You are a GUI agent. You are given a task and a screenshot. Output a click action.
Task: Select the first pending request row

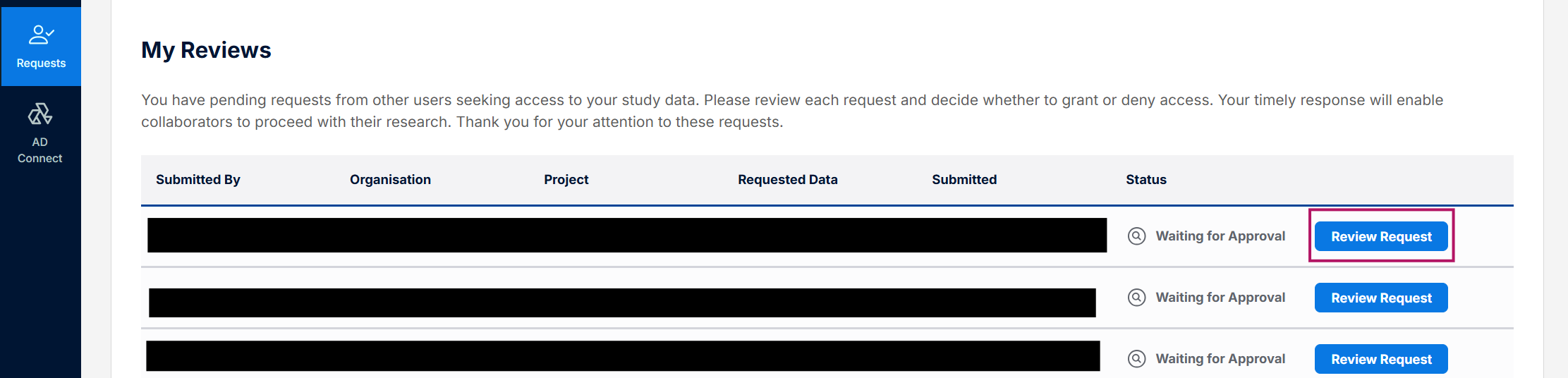coord(626,236)
